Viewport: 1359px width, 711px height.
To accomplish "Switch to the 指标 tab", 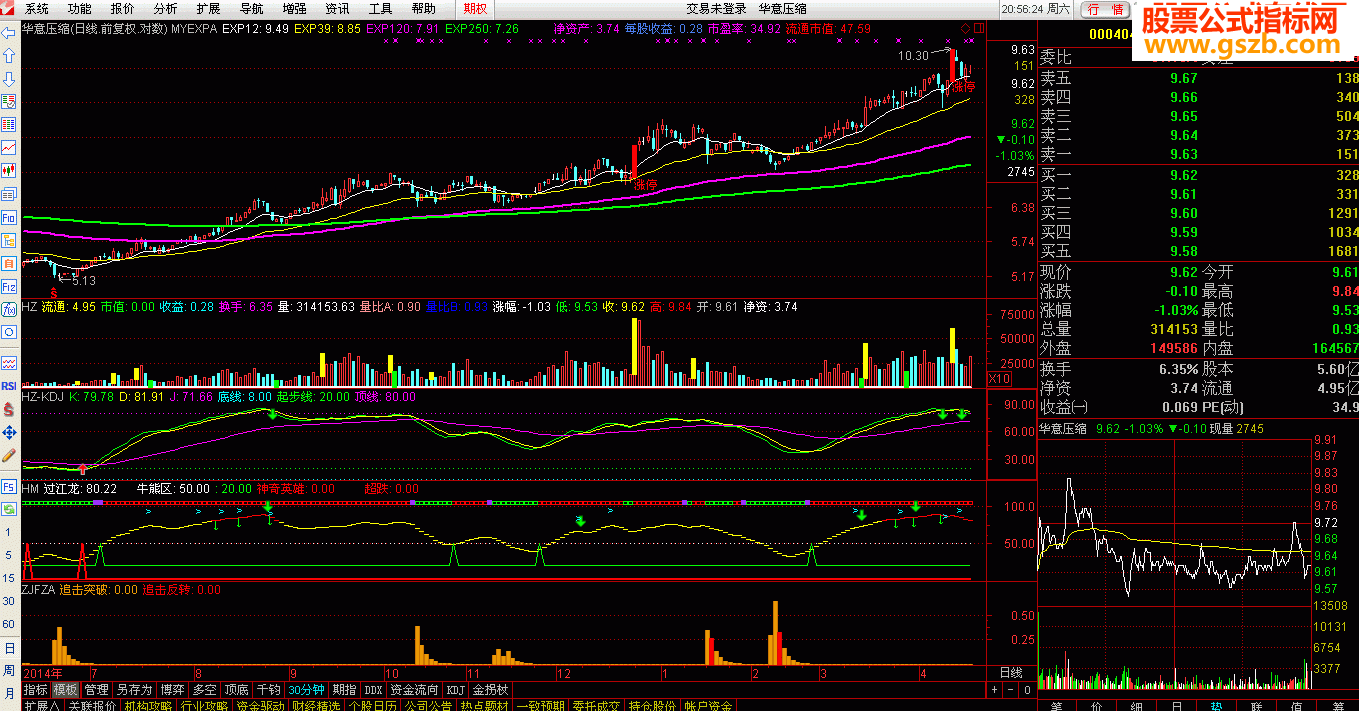I will click(x=35, y=690).
